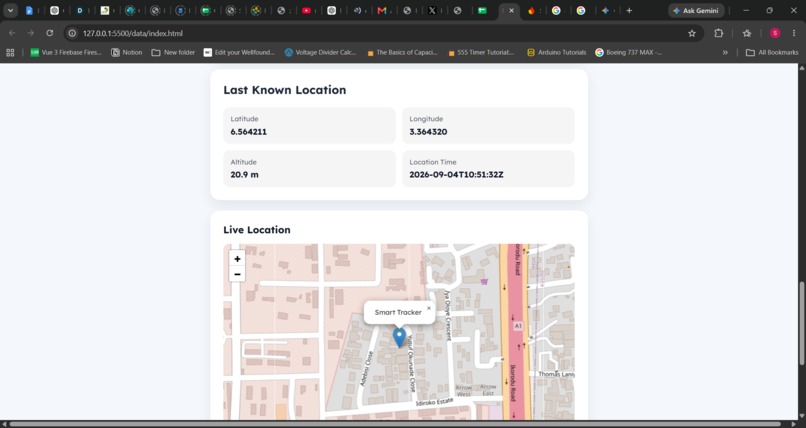Screen dimensions: 806x428
Task: Go back to the previous page
Action: click(12, 33)
